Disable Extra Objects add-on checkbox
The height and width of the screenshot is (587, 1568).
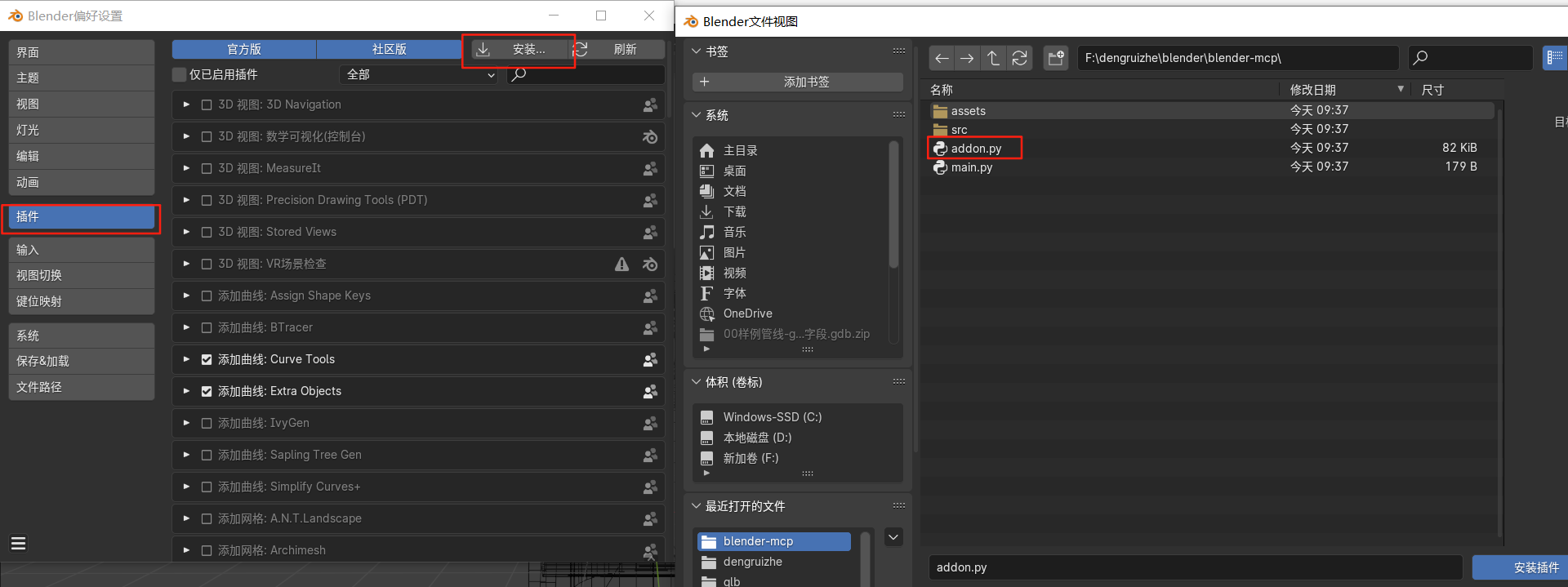click(207, 391)
